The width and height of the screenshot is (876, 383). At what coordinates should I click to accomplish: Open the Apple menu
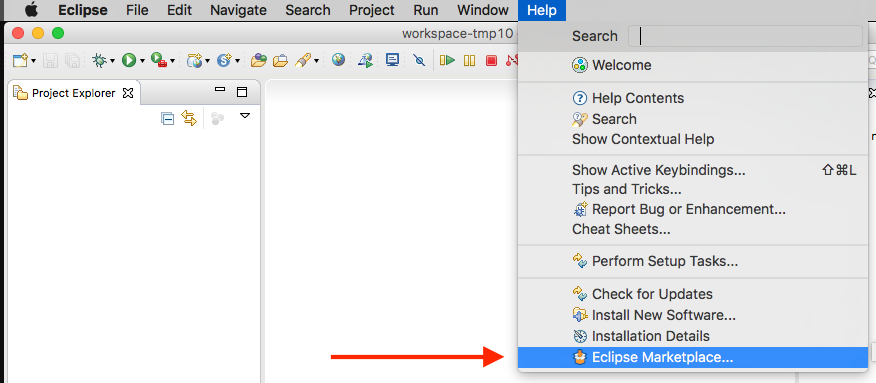click(x=31, y=10)
